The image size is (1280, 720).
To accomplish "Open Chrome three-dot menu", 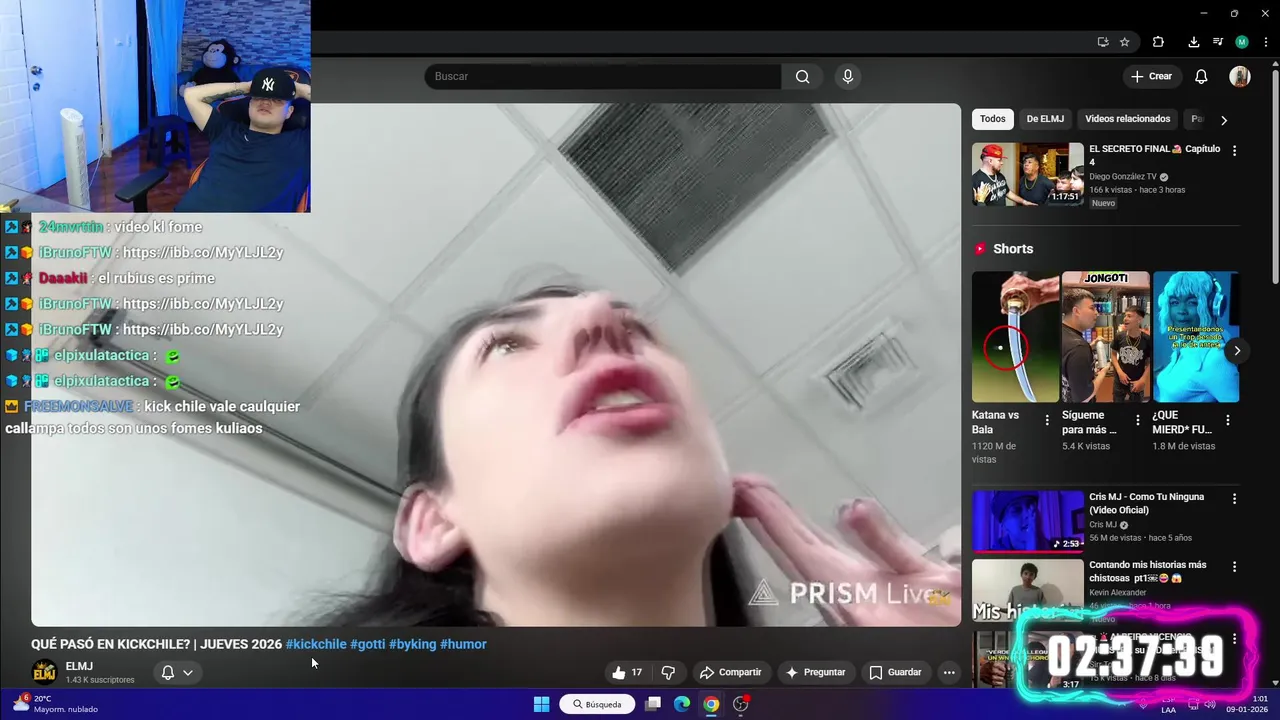I will 1265,42.
